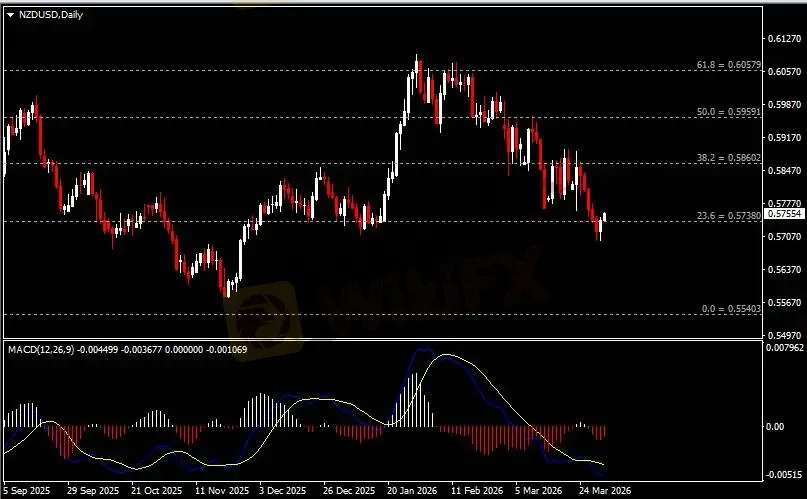
Task: Open the chart dropdown arrow beside NZDUSD,Daily
Action: (x=10, y=15)
